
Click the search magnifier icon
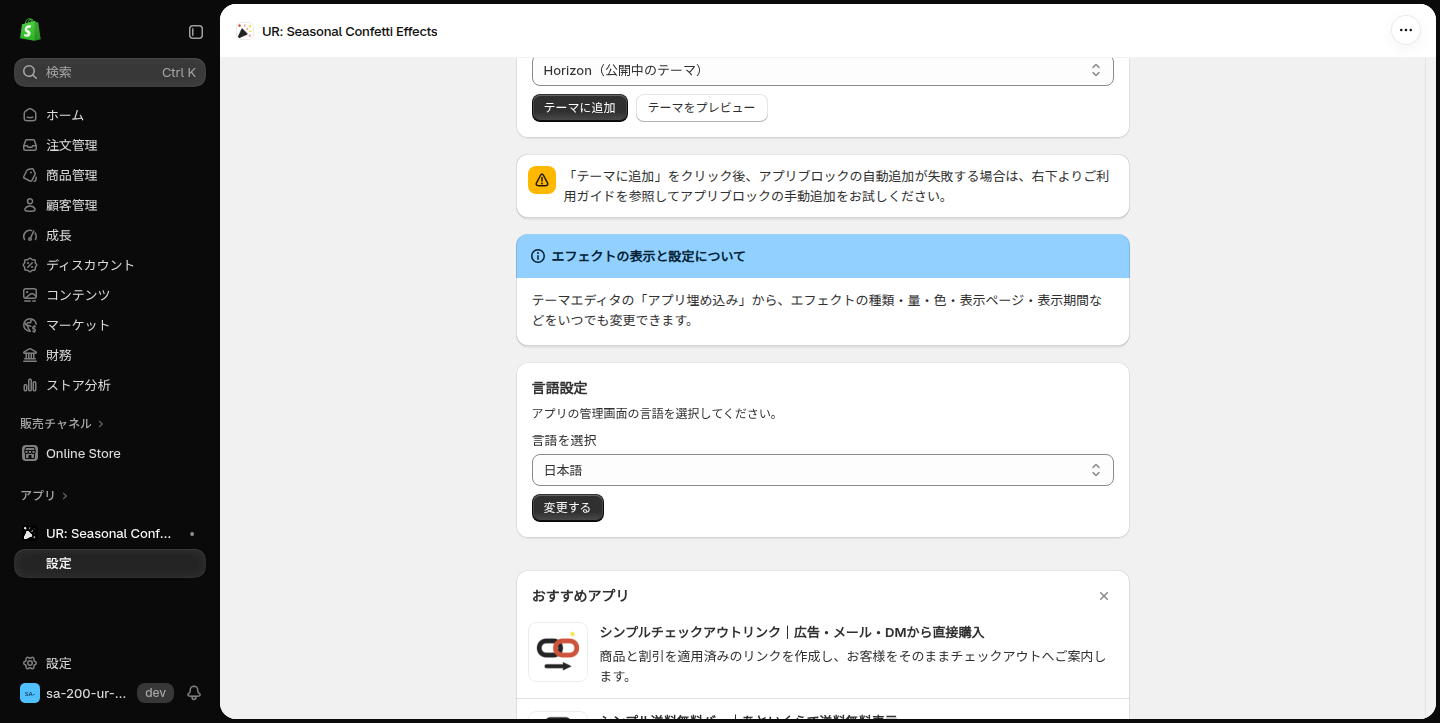coord(30,72)
